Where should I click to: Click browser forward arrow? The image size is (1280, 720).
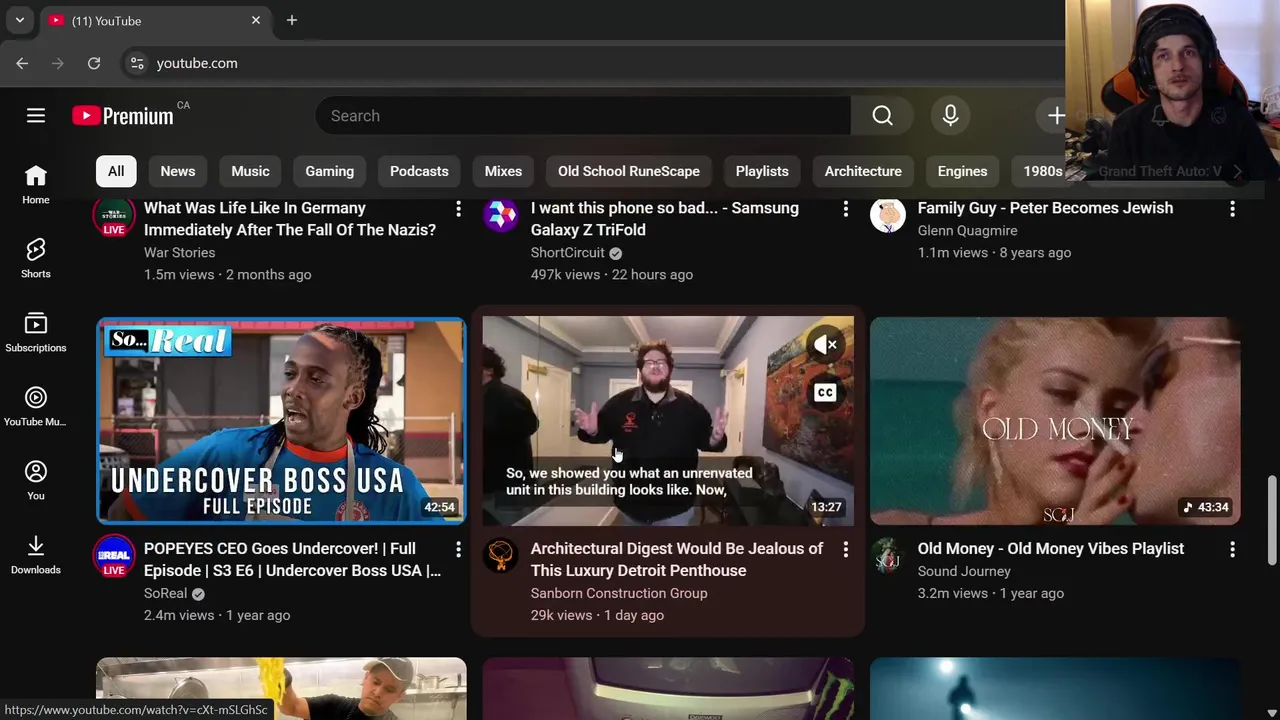[58, 63]
